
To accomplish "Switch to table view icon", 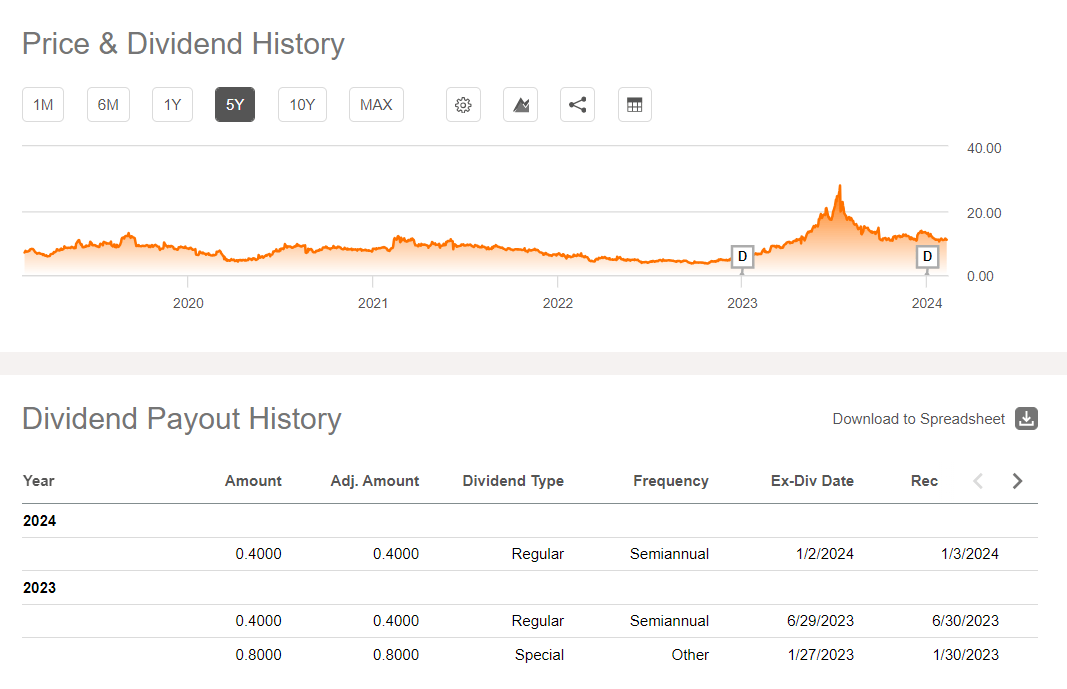I will click(x=634, y=105).
